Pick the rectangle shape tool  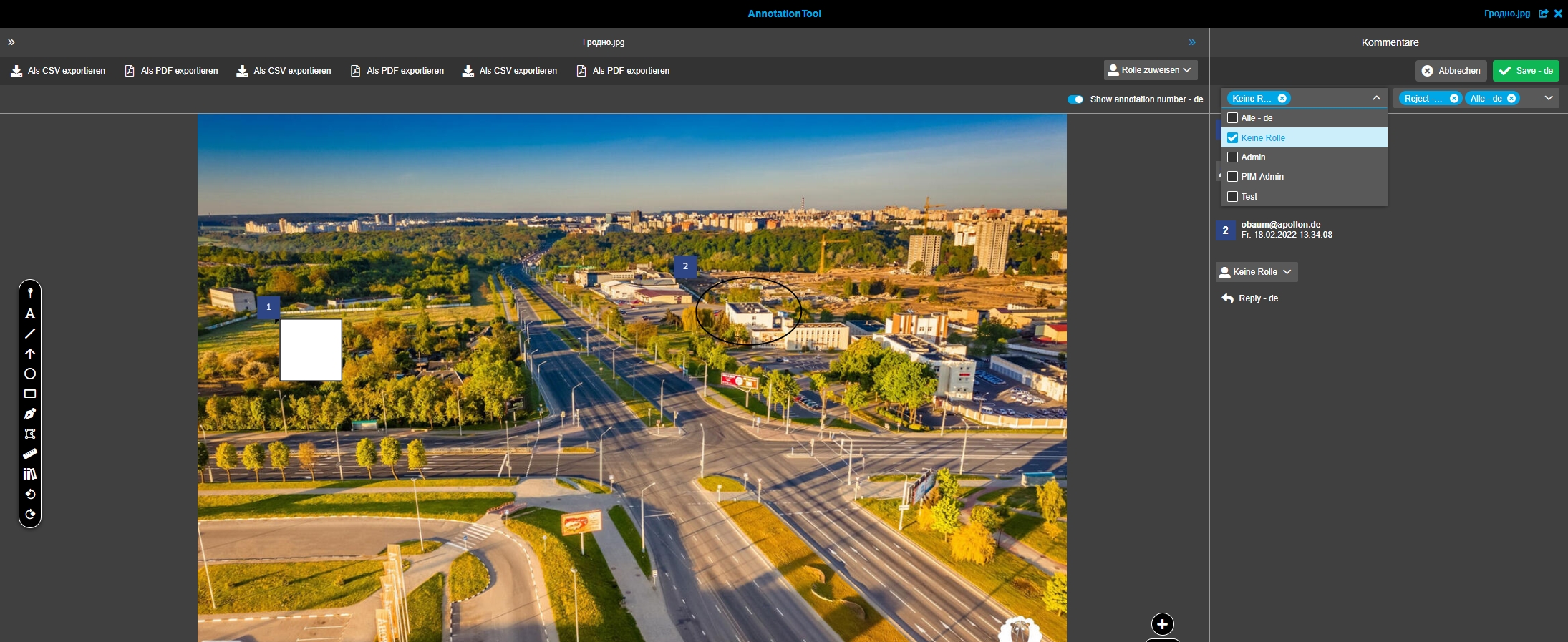pyautogui.click(x=30, y=394)
